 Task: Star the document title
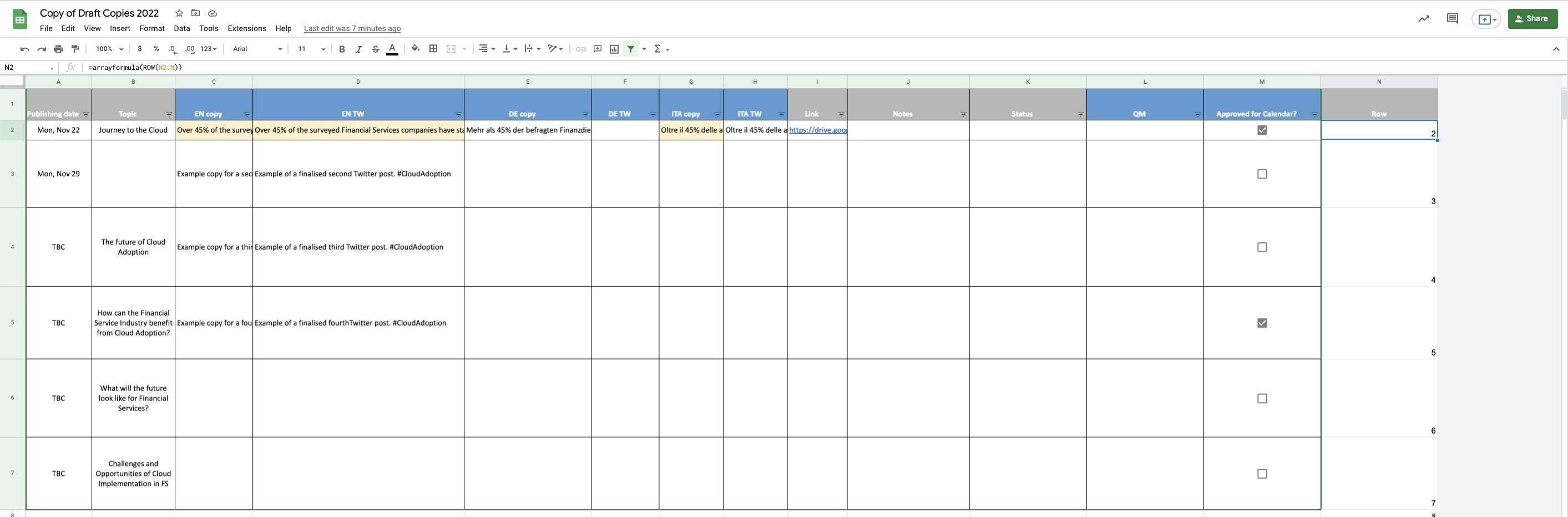click(179, 13)
